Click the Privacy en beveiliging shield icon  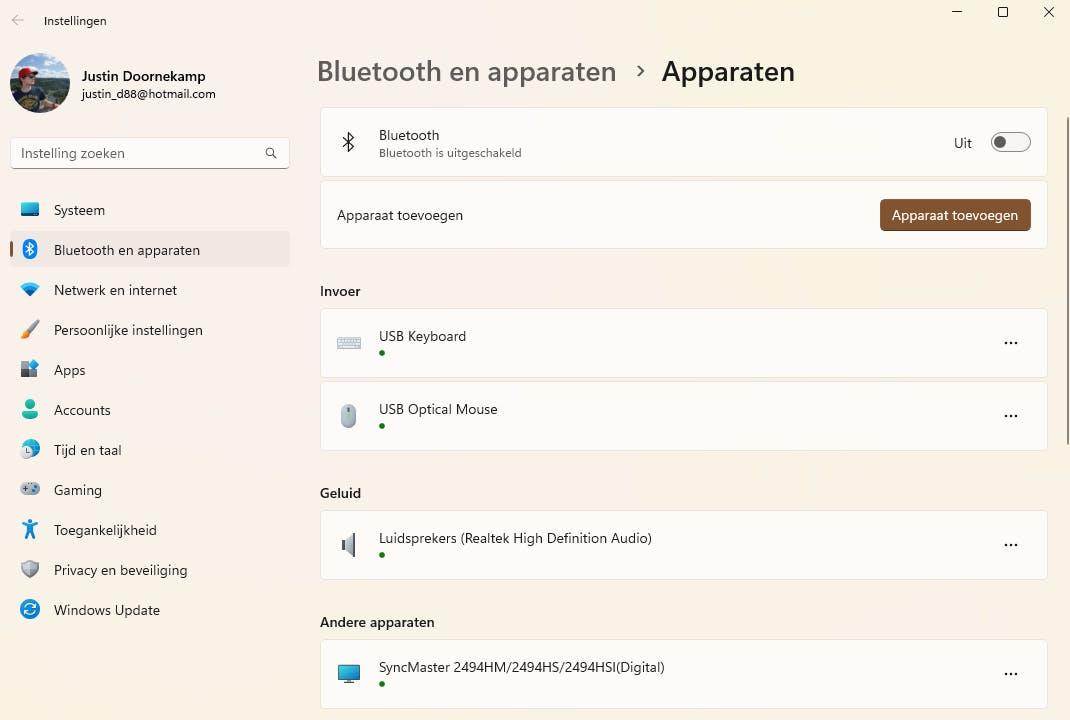pyautogui.click(x=30, y=570)
